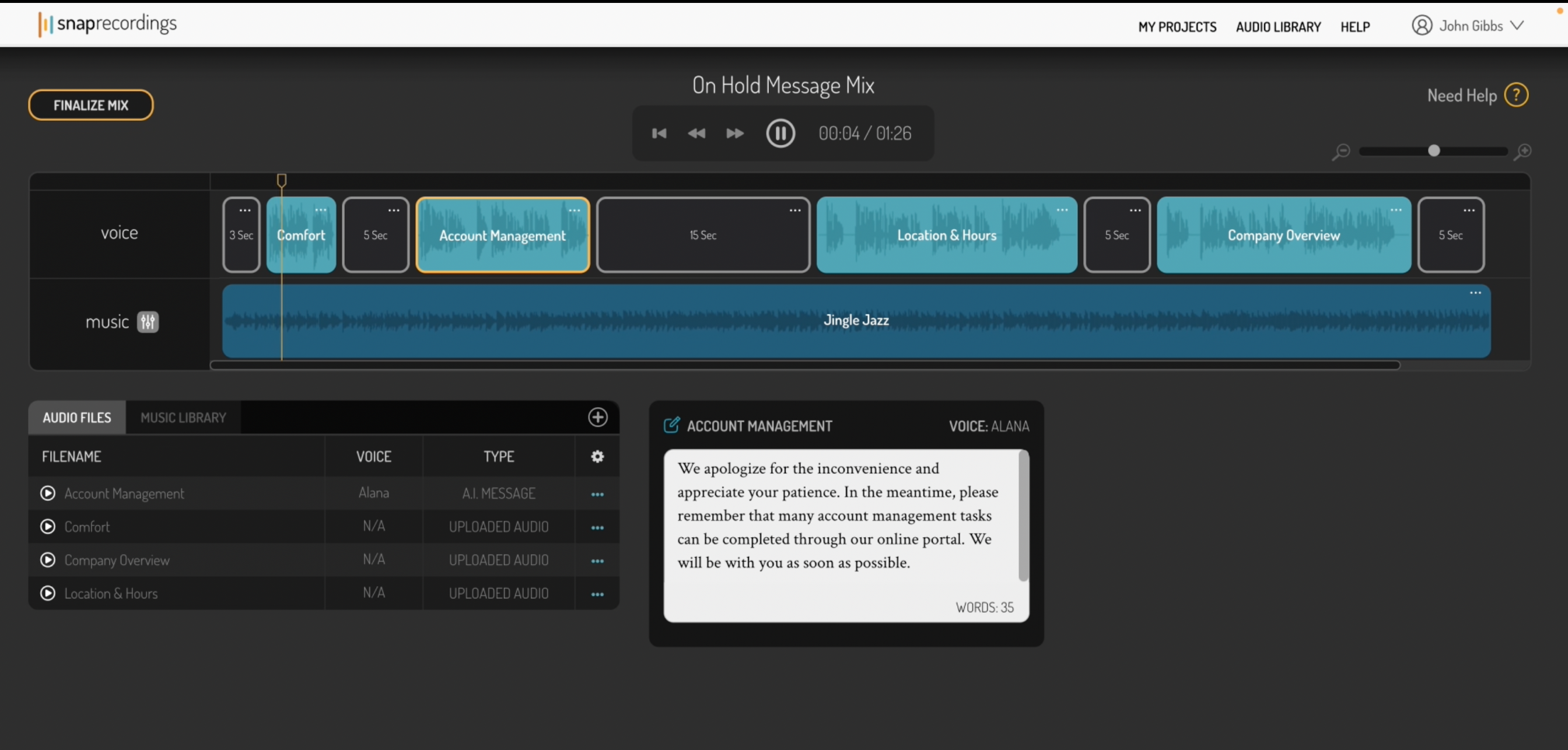The height and width of the screenshot is (750, 1568).
Task: Switch to the Music Library tab
Action: coord(183,418)
